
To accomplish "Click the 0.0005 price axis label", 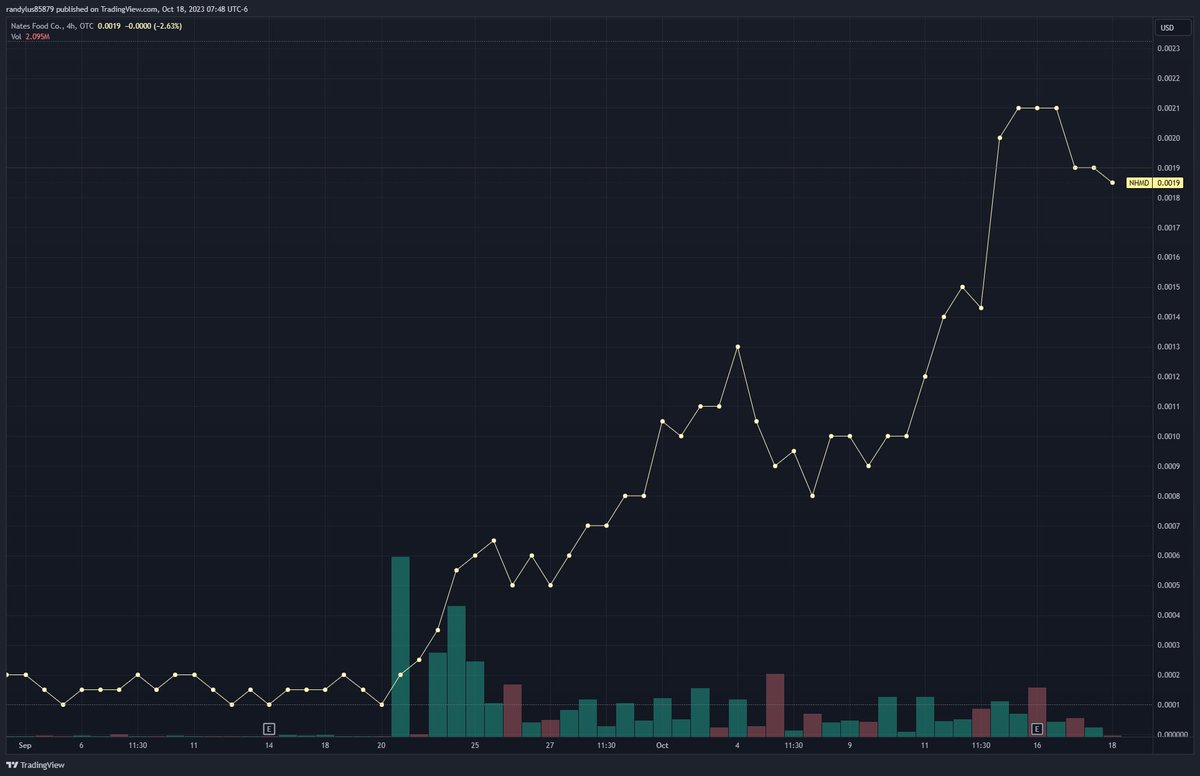I will click(x=1168, y=586).
